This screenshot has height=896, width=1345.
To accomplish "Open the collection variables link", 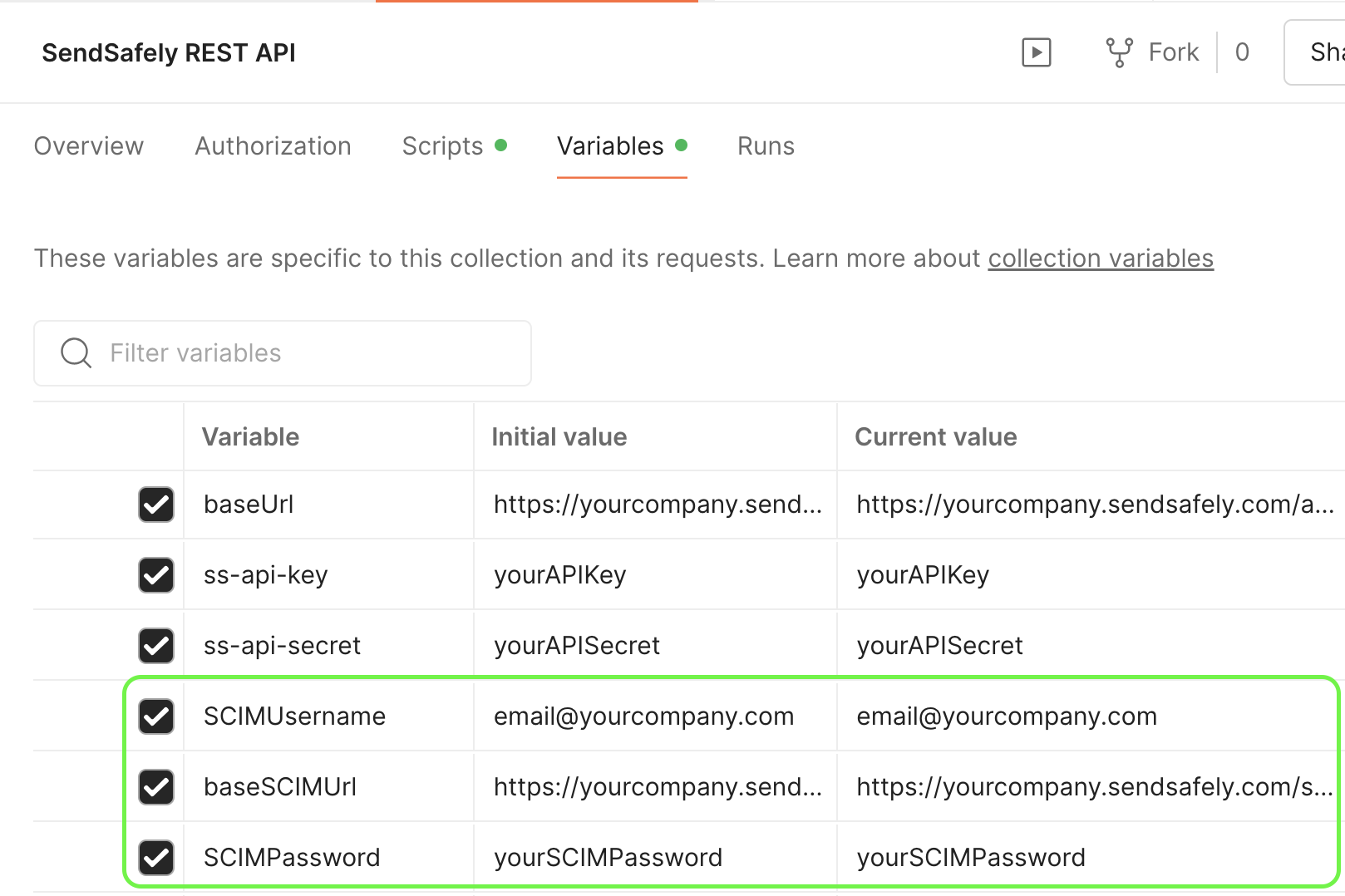I will (1100, 258).
